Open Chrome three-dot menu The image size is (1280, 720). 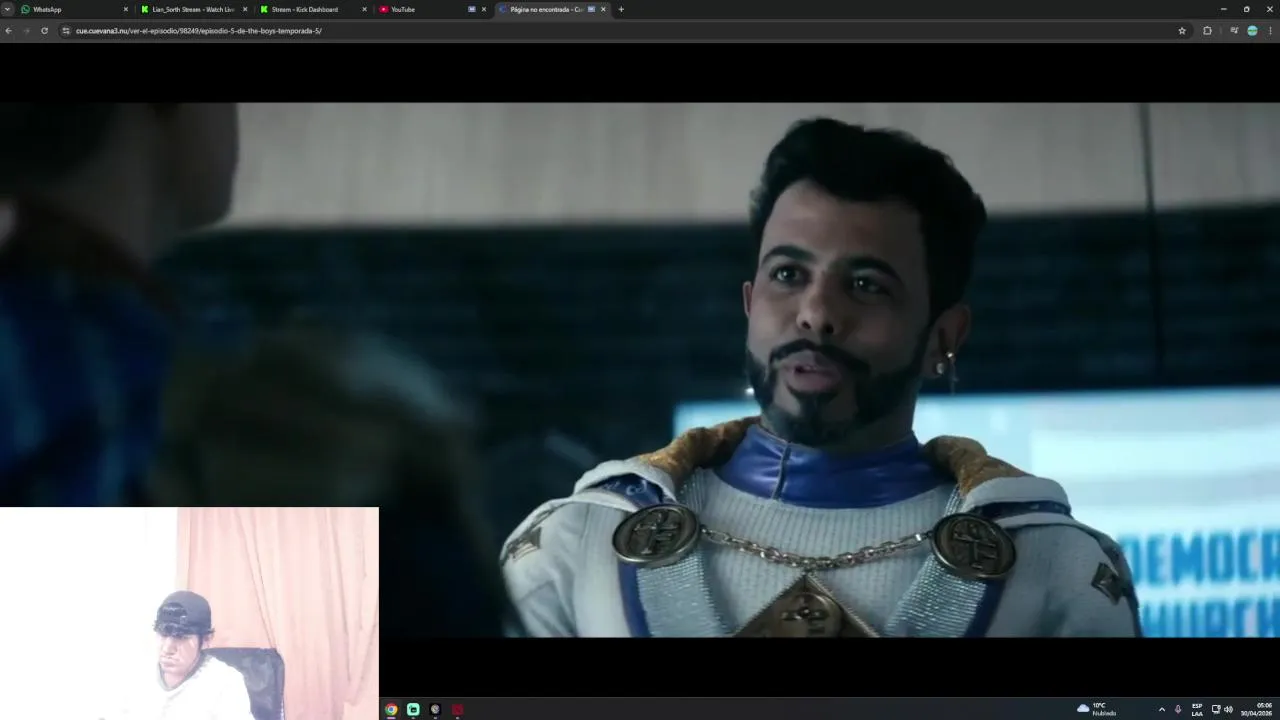(x=1270, y=31)
